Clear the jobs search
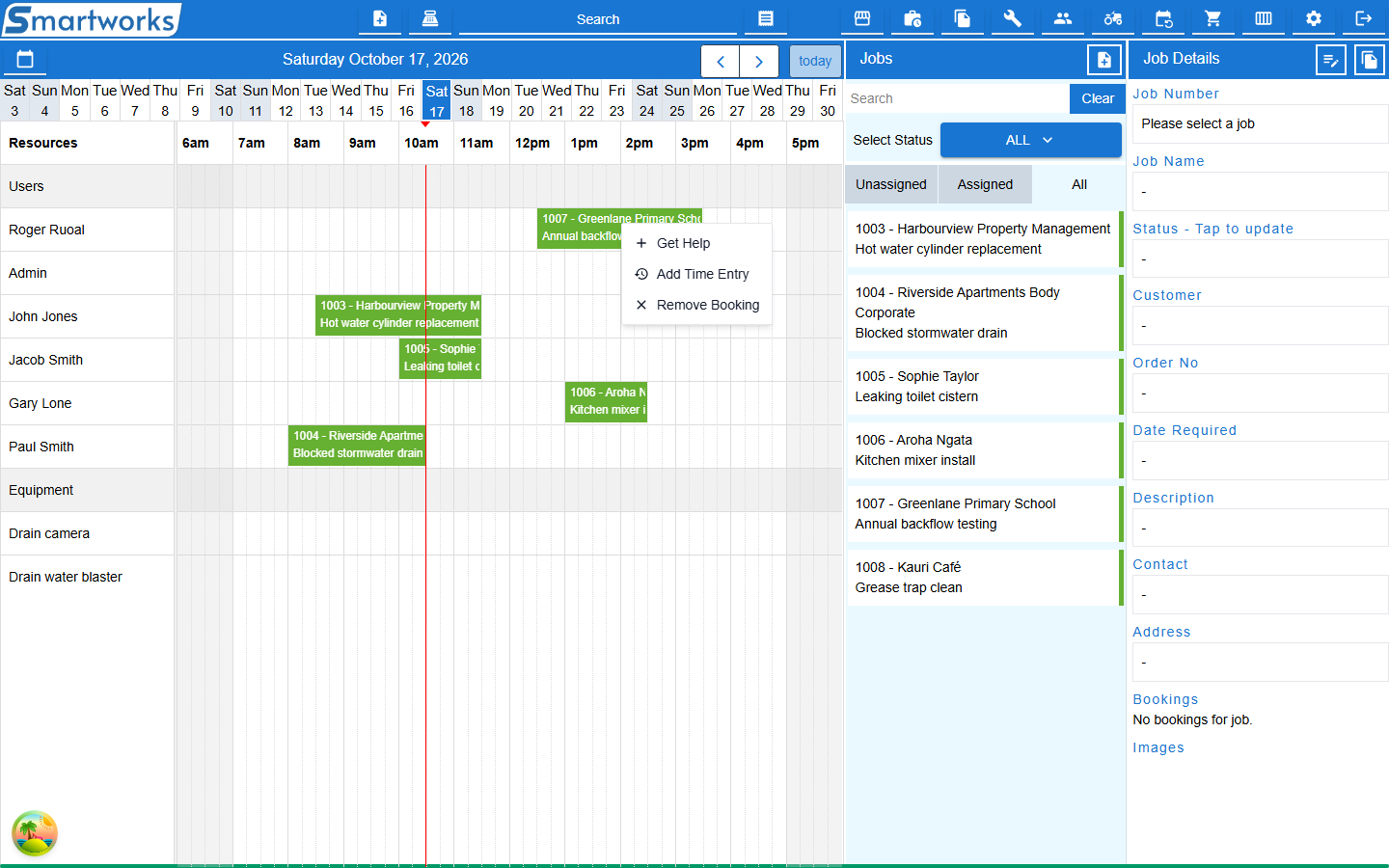The image size is (1389, 868). 1098,98
